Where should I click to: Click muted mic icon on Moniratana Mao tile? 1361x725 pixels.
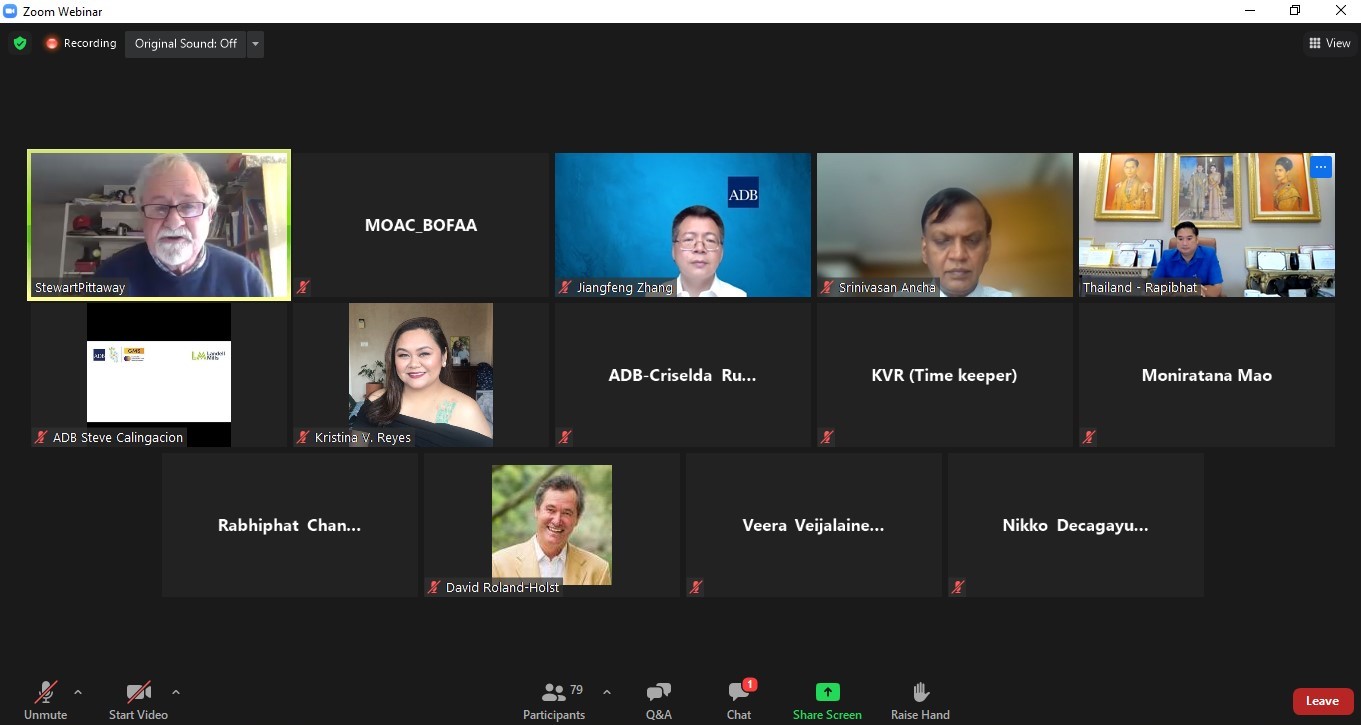coord(1089,437)
